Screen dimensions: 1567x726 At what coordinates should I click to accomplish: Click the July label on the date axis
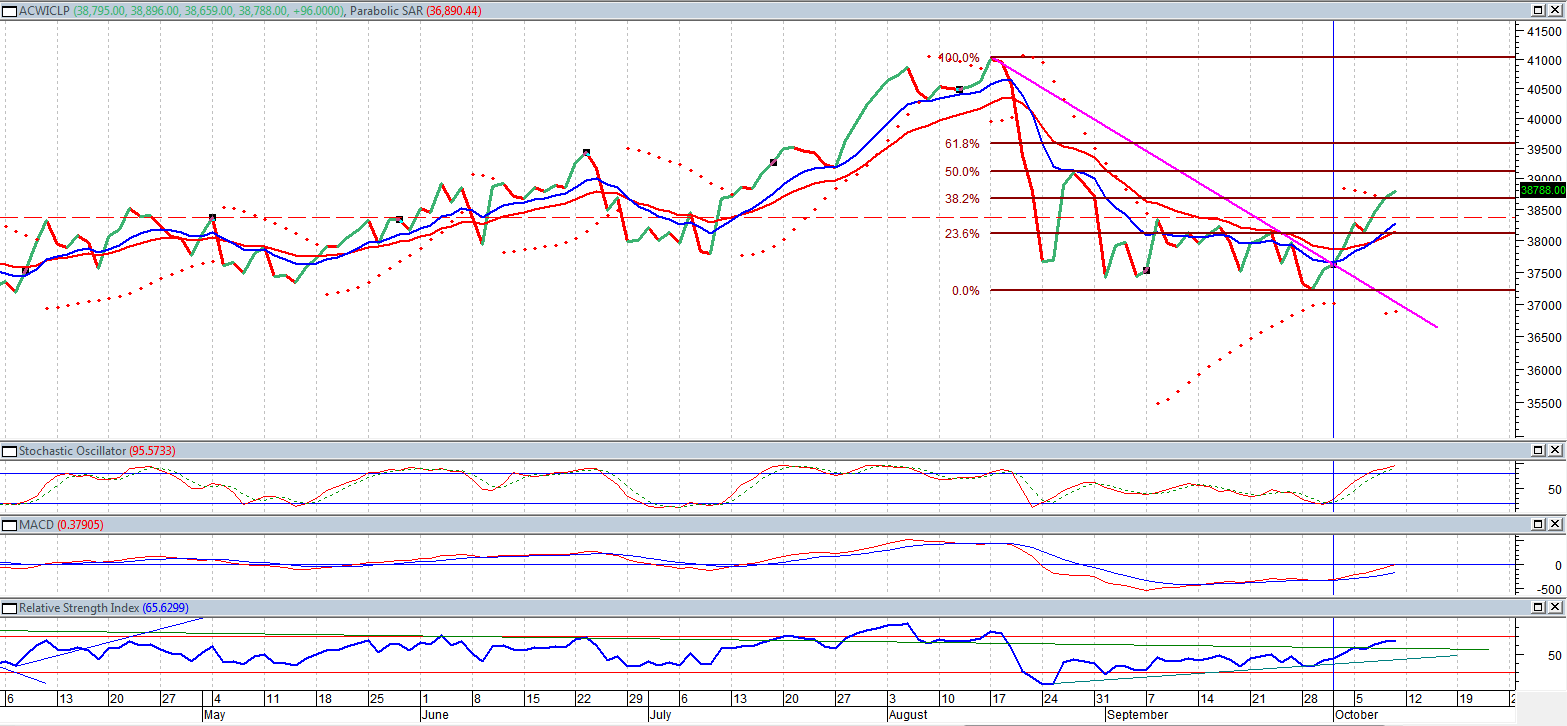(x=660, y=715)
